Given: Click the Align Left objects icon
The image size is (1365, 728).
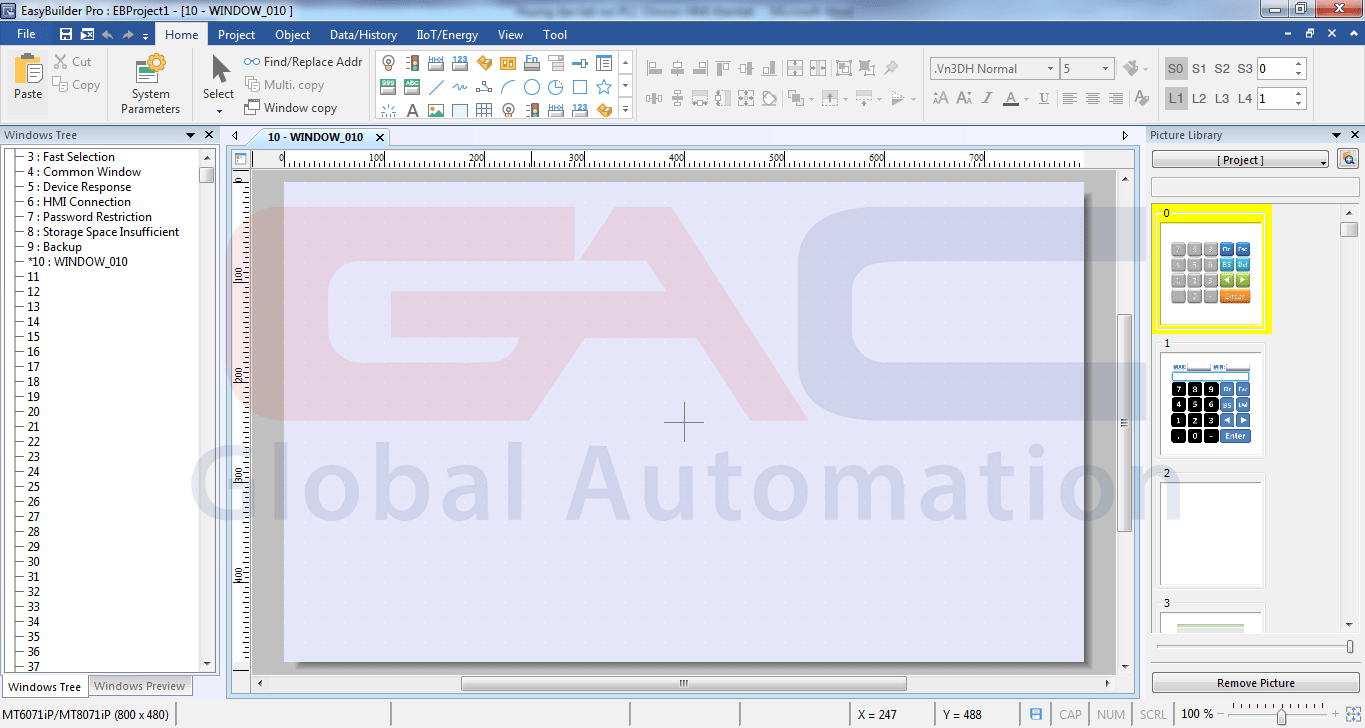Looking at the screenshot, I should coord(654,68).
